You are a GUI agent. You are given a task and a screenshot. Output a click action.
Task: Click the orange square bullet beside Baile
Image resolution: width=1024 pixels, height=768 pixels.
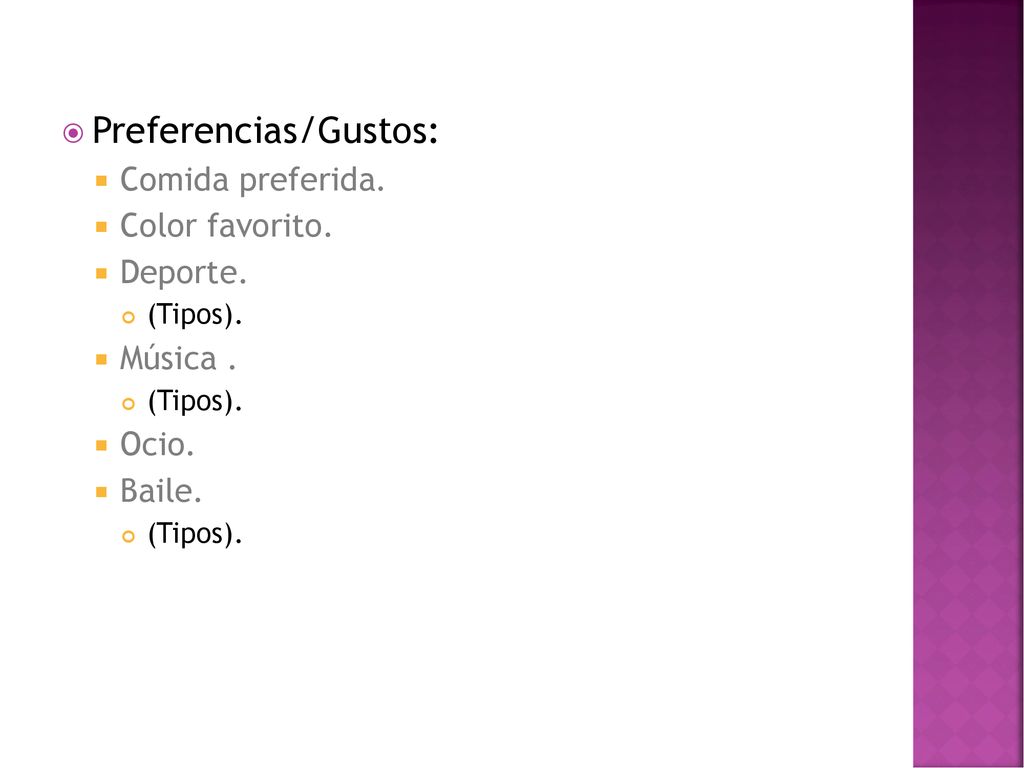[101, 492]
